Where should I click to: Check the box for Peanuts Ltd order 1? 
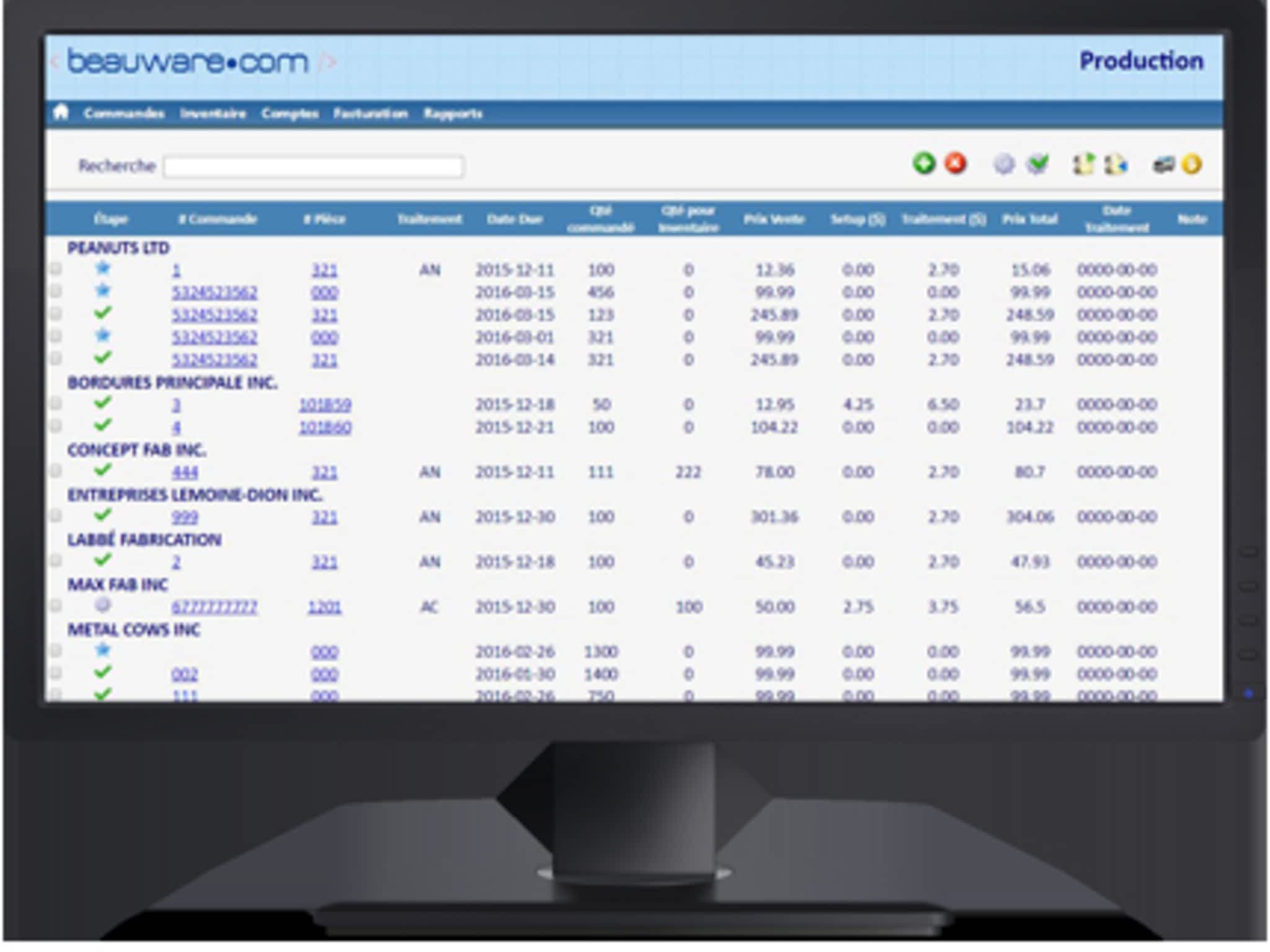(56, 268)
